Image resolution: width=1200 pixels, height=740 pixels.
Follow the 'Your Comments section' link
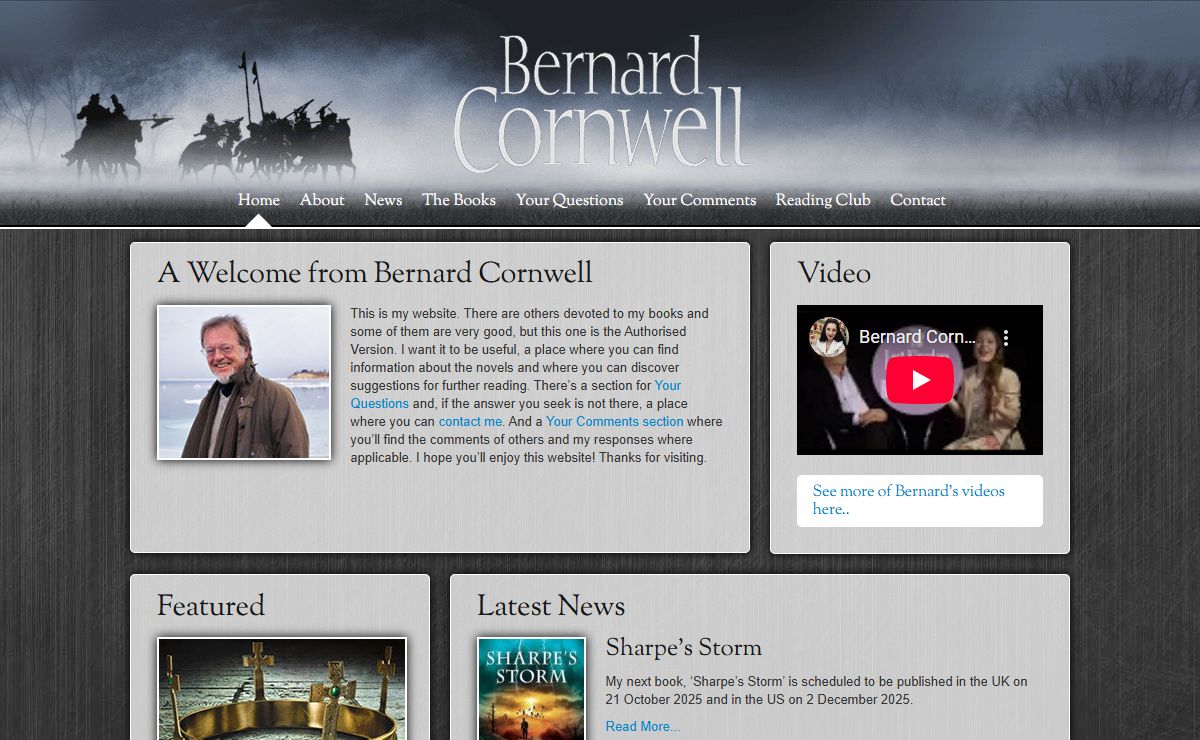pos(614,422)
